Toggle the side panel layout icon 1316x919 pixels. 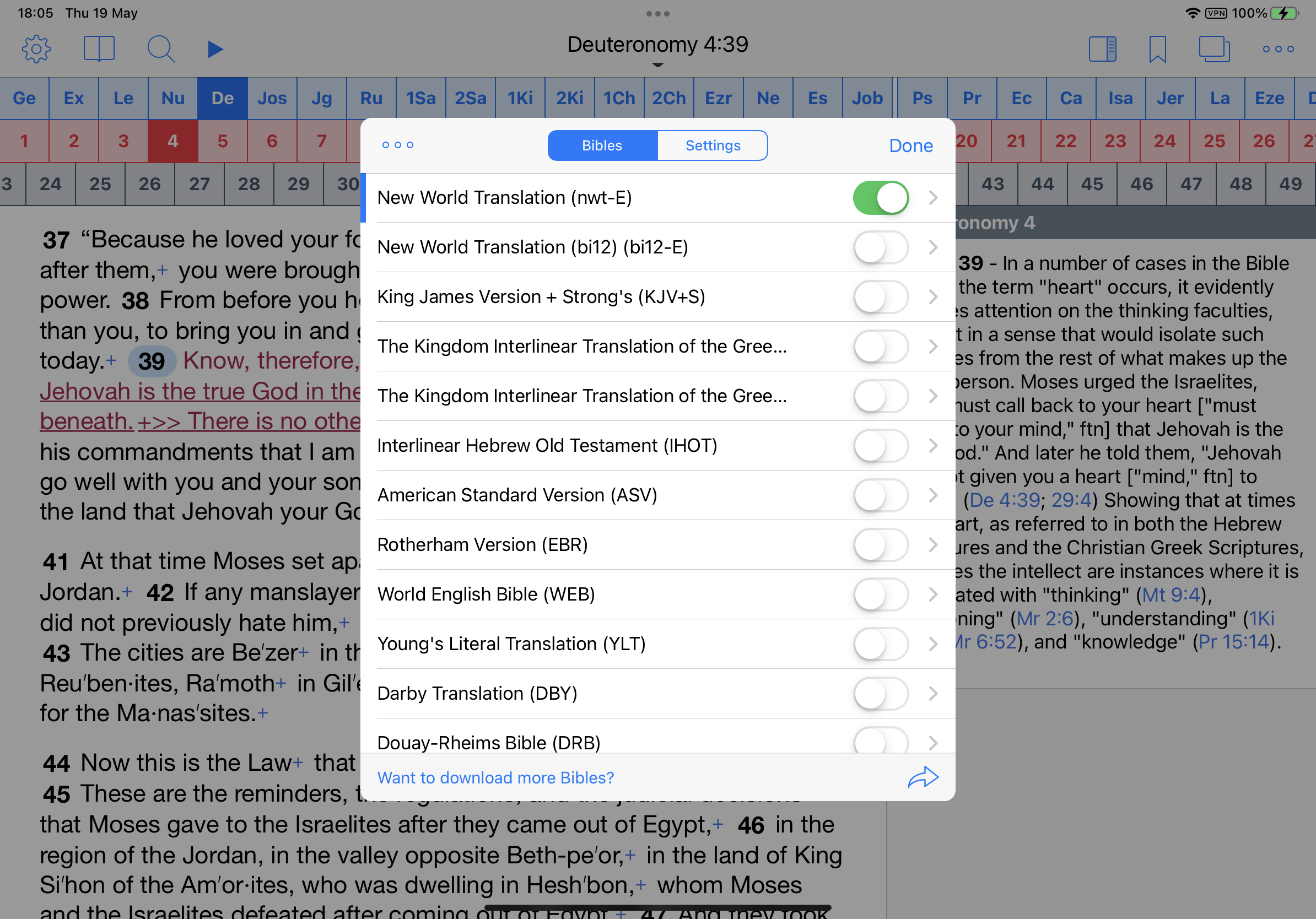pyautogui.click(x=1102, y=48)
